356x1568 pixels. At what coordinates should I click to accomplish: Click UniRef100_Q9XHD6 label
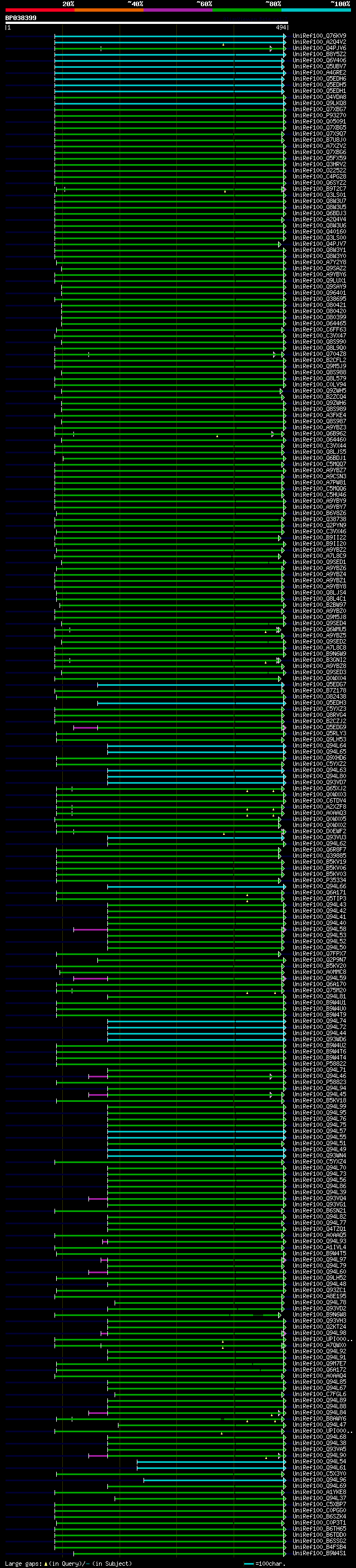(319, 758)
